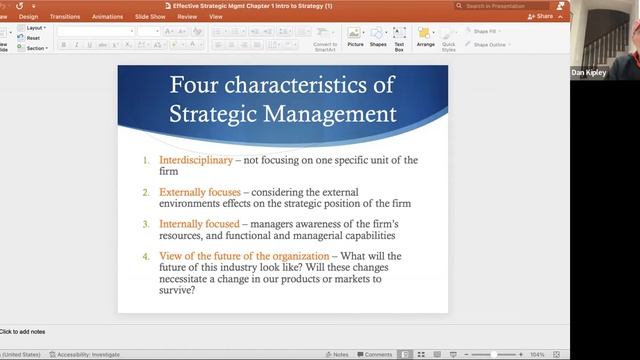Image resolution: width=640 pixels, height=360 pixels.
Task: Open the Section dropdown
Action: (33, 48)
